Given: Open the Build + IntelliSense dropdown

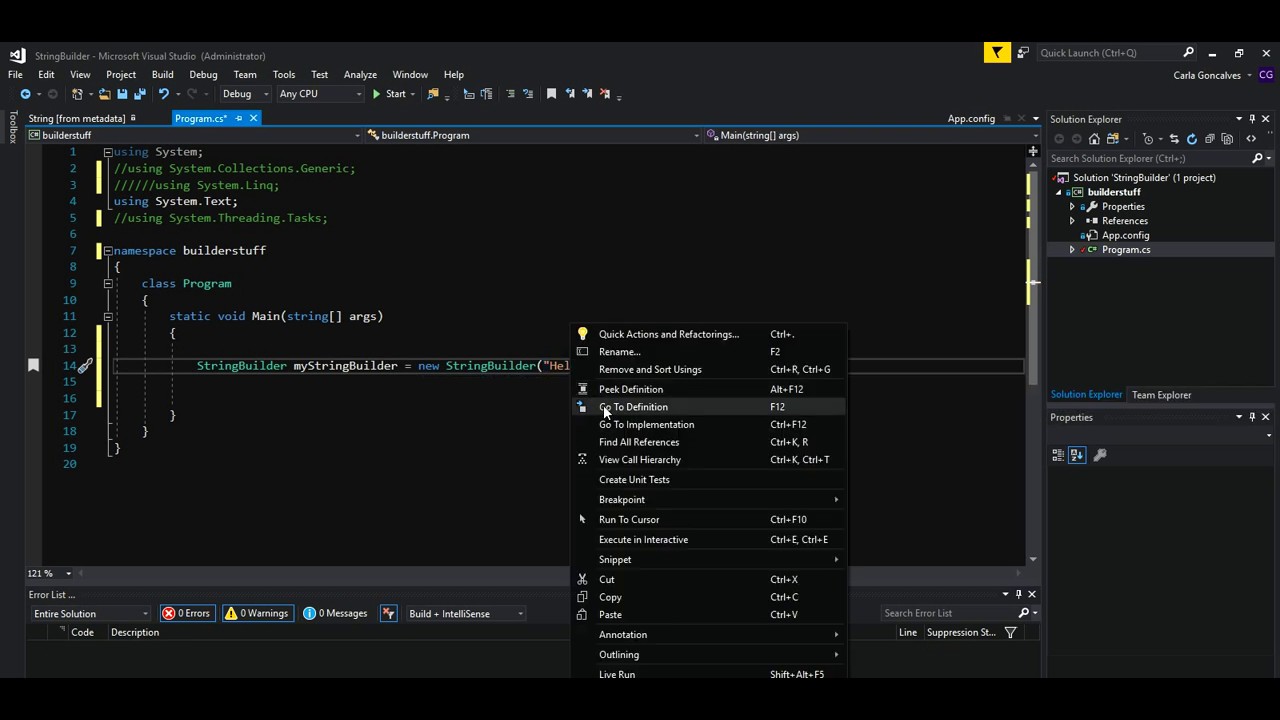Looking at the screenshot, I should [465, 613].
